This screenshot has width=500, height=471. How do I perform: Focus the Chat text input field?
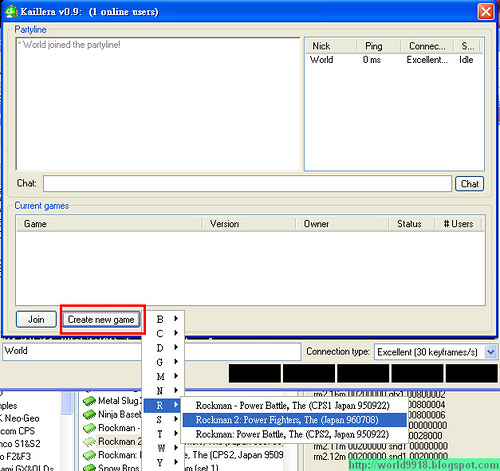click(247, 184)
